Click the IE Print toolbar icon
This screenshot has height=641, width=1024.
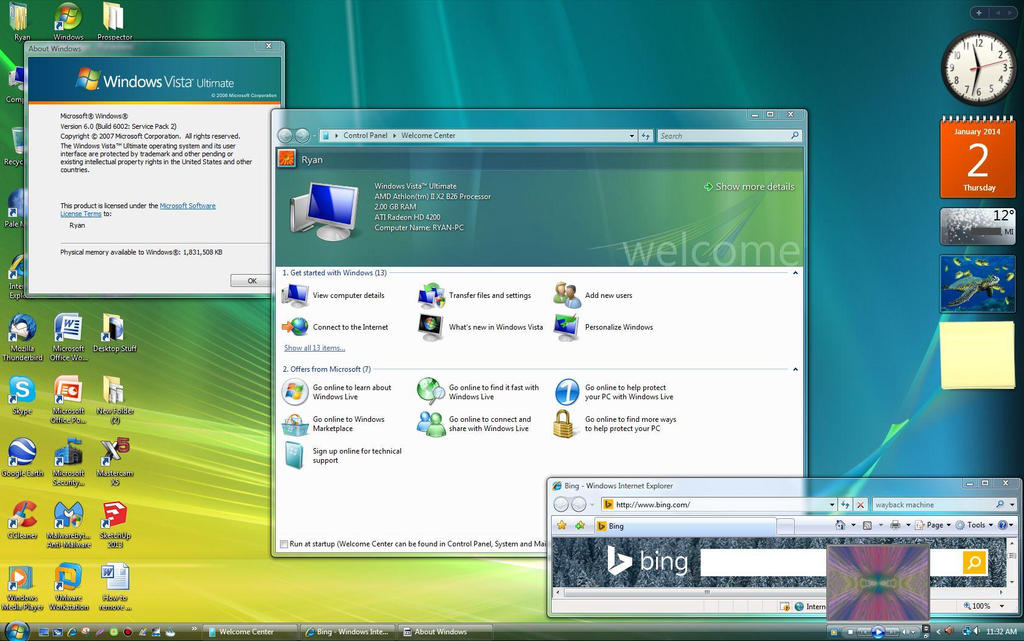coord(895,525)
